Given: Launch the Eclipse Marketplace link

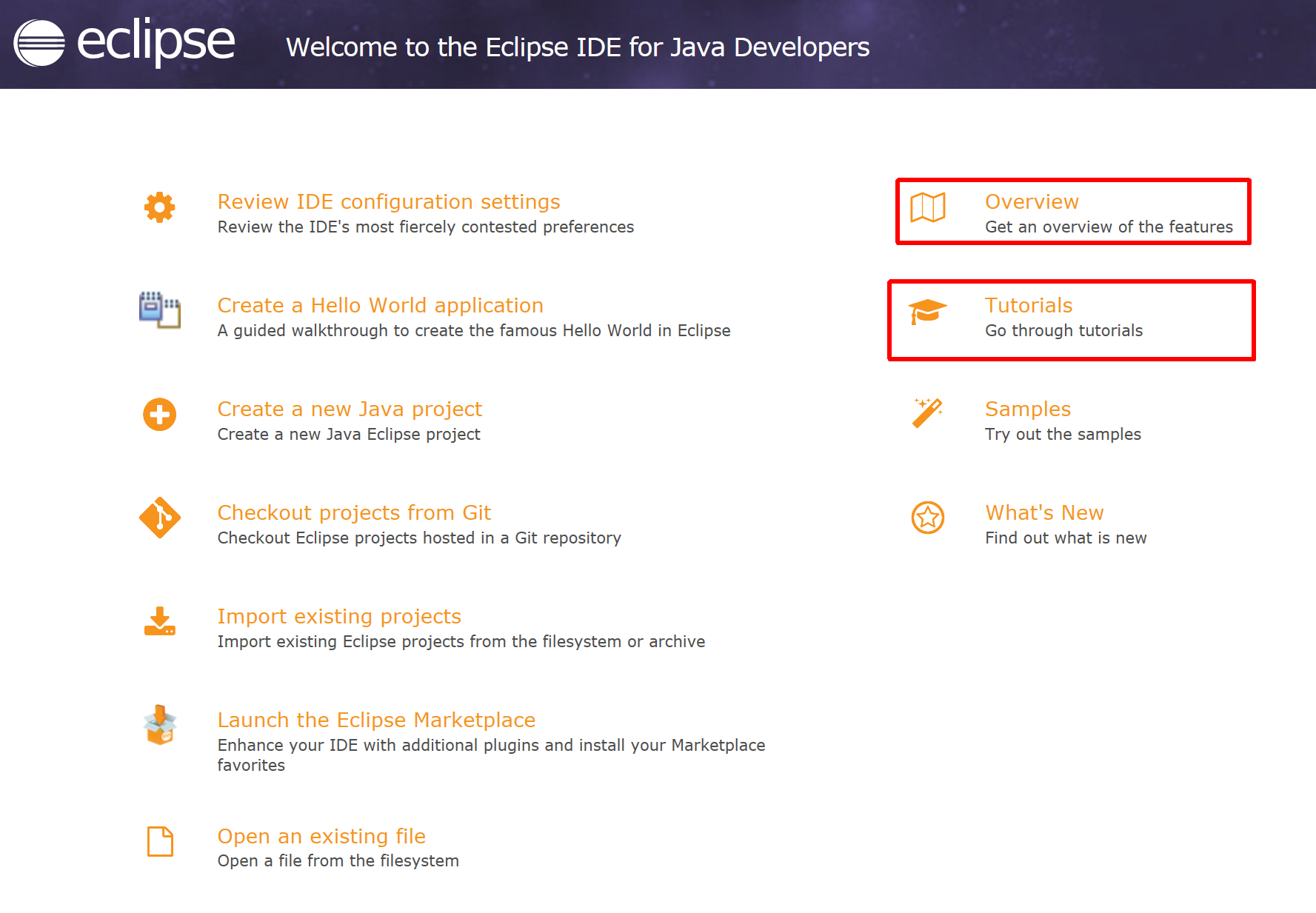Looking at the screenshot, I should pos(376,720).
